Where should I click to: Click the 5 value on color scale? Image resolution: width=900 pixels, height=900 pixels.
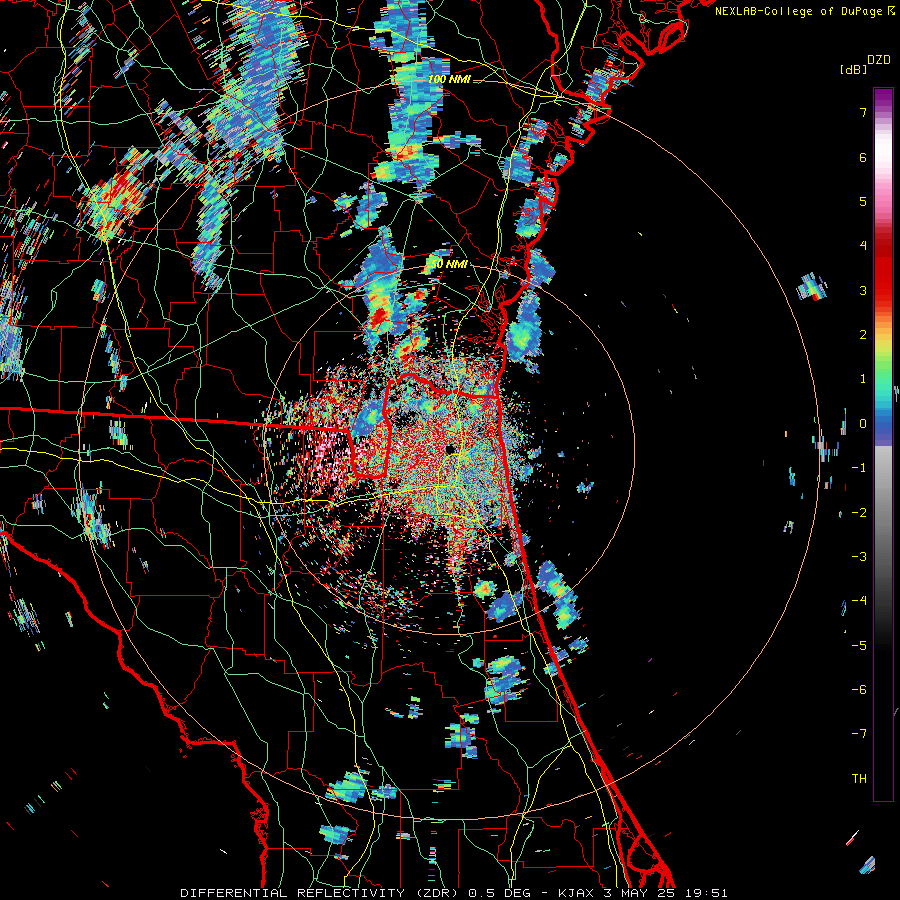click(x=863, y=201)
